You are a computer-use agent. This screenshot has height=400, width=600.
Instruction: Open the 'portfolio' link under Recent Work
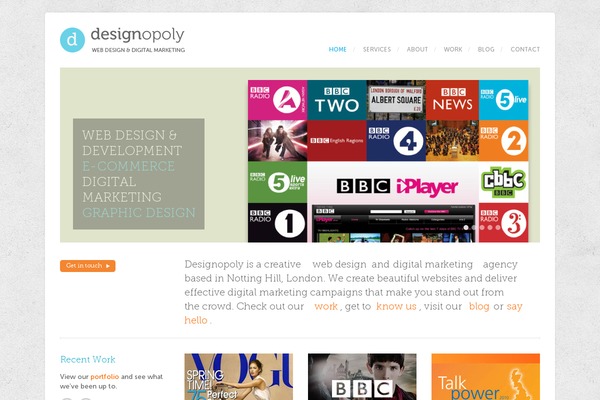tap(104, 376)
